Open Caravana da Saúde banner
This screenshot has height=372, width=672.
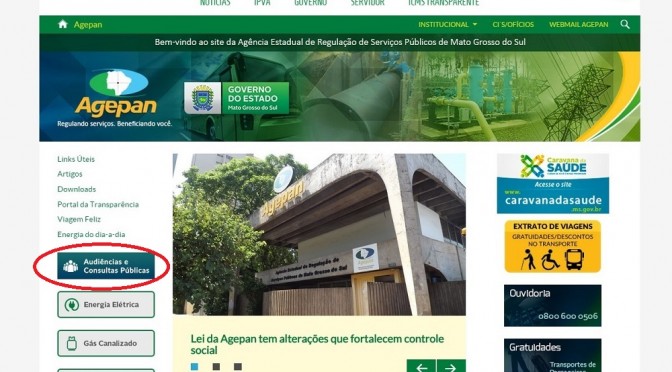point(553,184)
